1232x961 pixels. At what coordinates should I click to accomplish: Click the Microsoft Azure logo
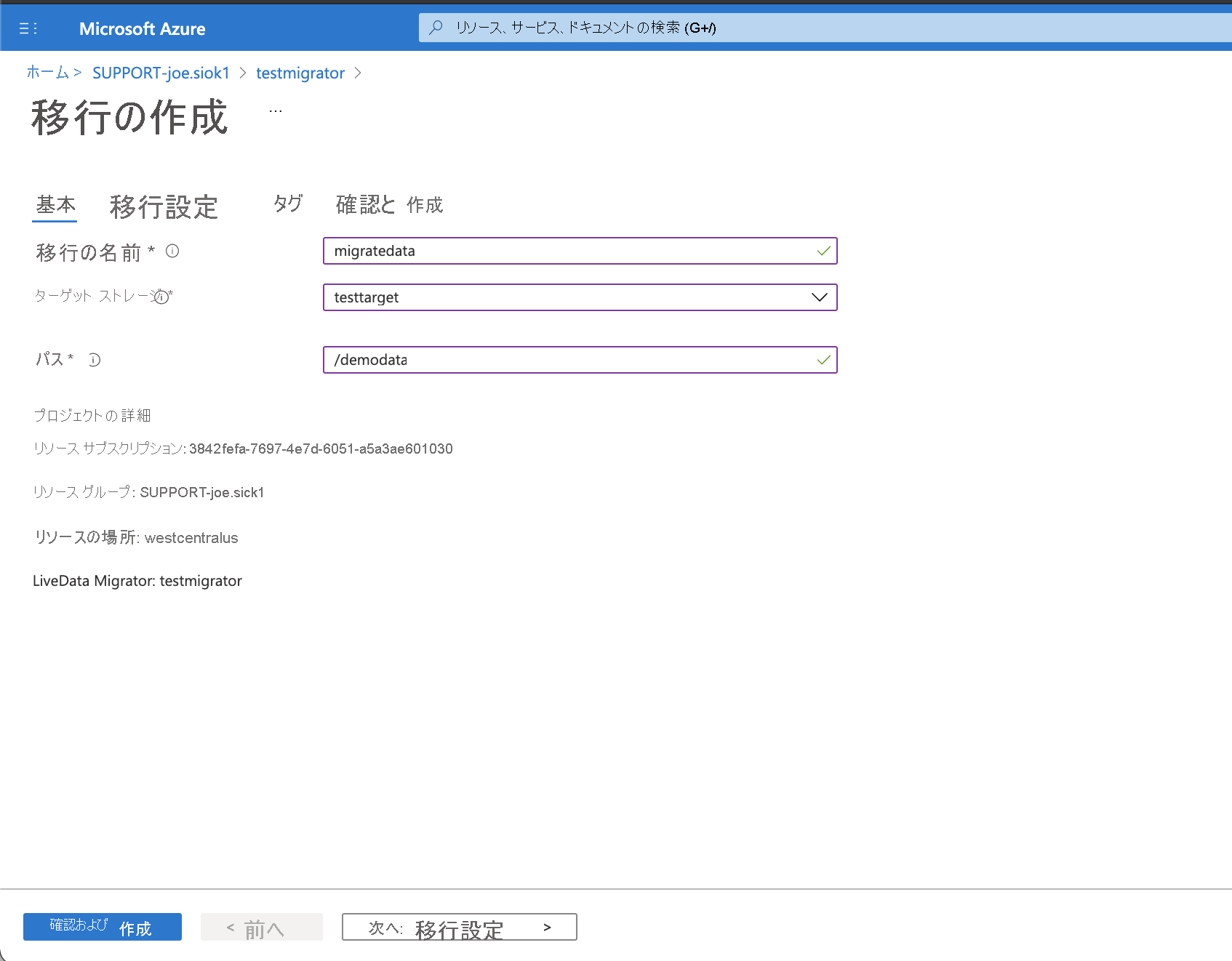click(x=143, y=28)
